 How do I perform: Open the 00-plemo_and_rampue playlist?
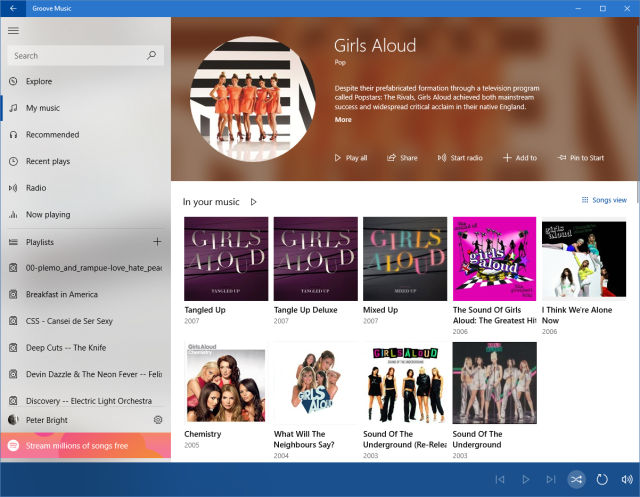pyautogui.click(x=86, y=268)
